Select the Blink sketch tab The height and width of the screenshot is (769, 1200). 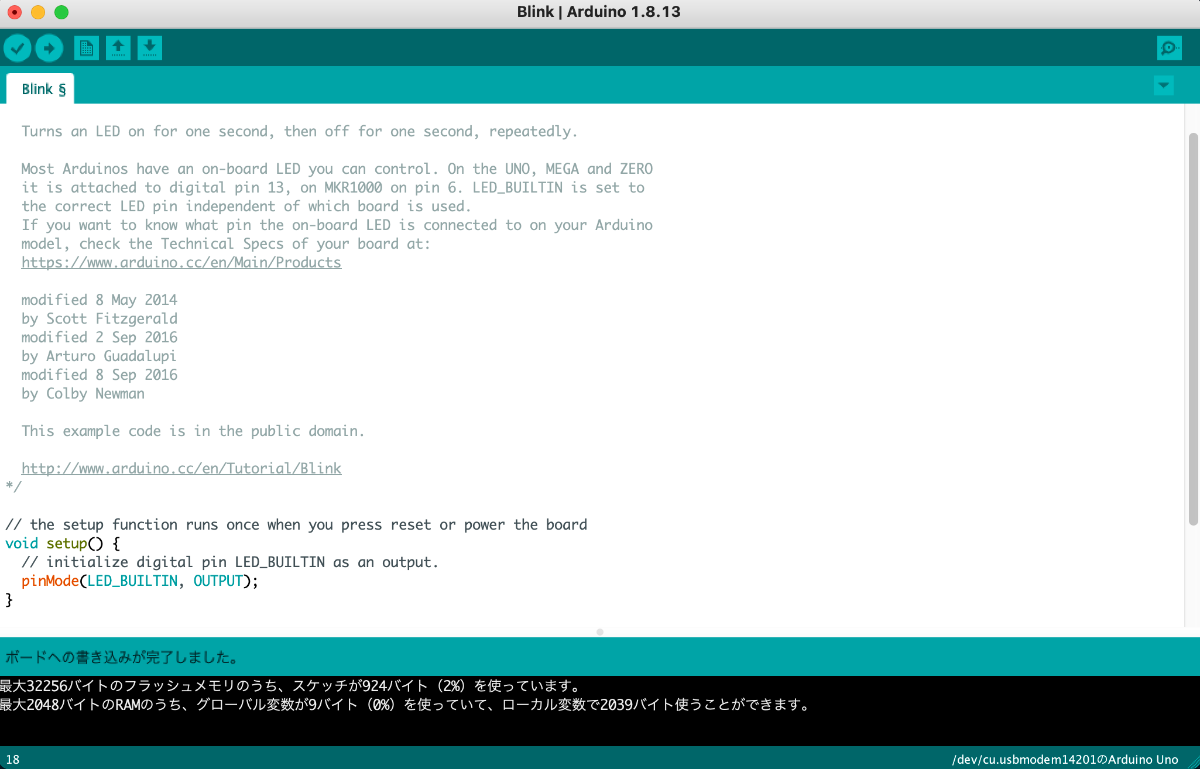point(40,89)
